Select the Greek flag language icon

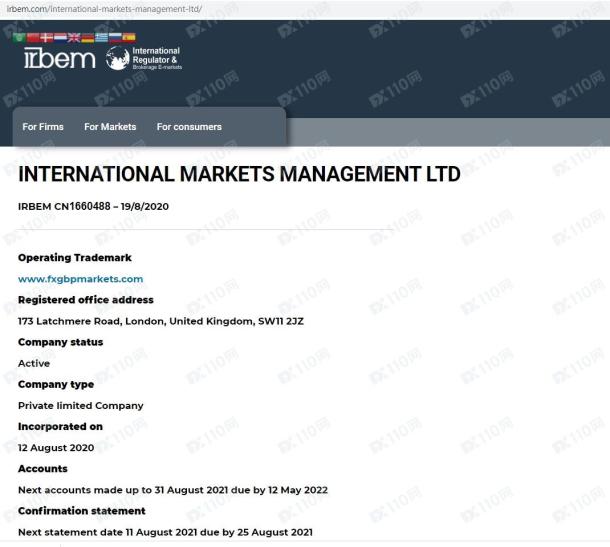[x=102, y=37]
